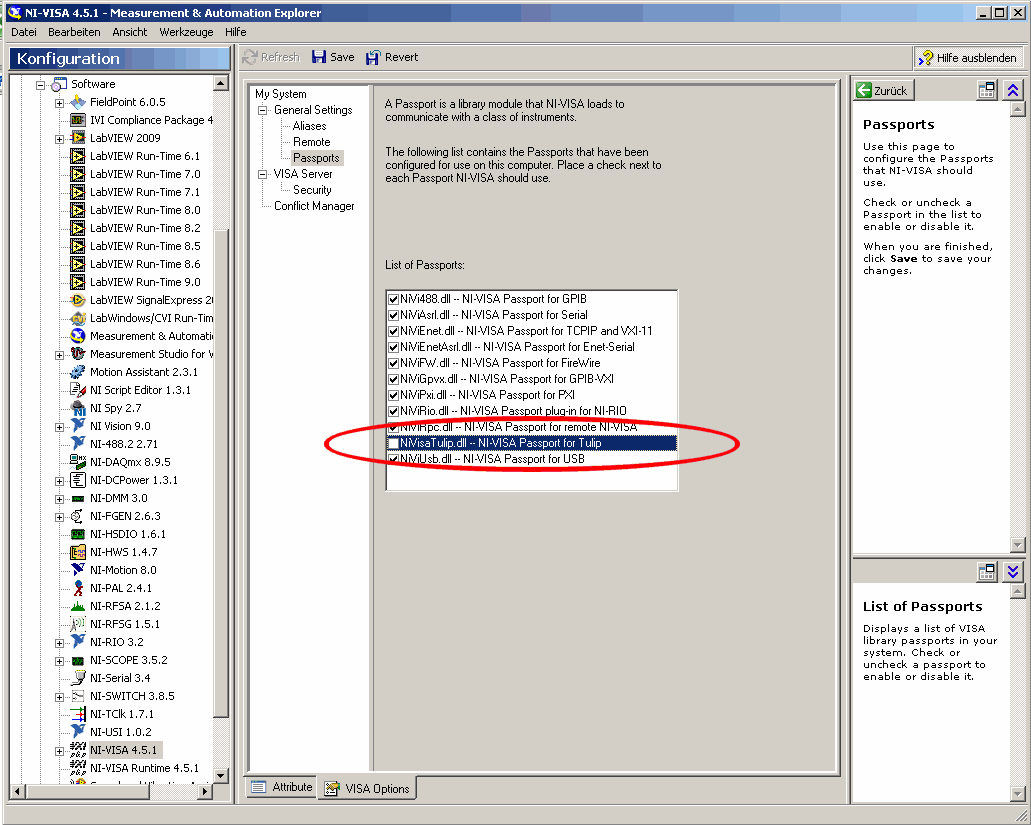Screen dimensions: 1031x825
Task: Select LabVIEW Run-Time 6.1 icon
Action: pos(78,156)
